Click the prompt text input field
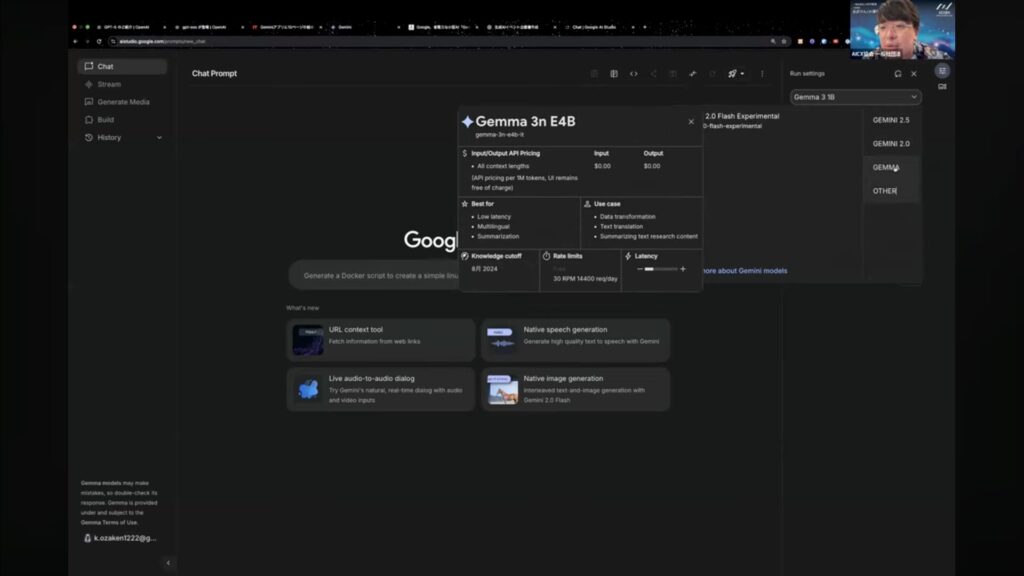The width and height of the screenshot is (1024, 576). 372,275
